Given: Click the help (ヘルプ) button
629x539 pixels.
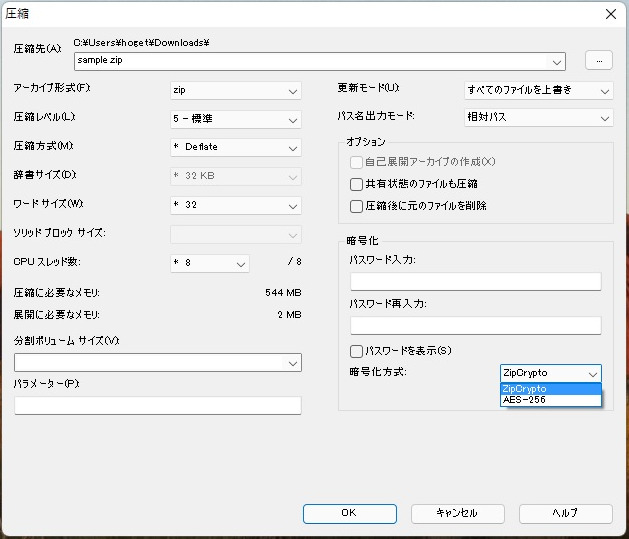Looking at the screenshot, I should click(x=566, y=514).
